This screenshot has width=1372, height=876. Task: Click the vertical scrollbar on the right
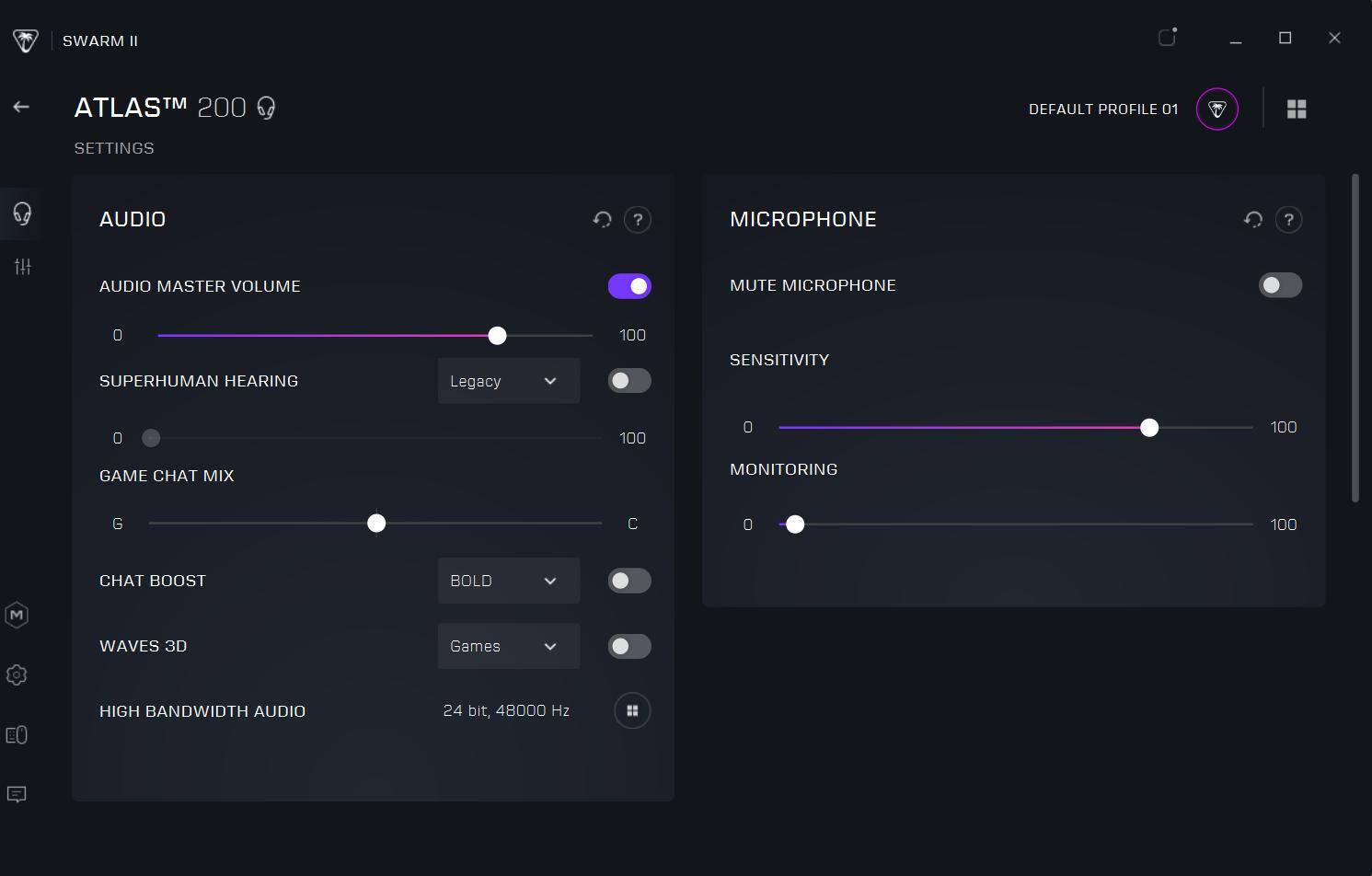pos(1355,338)
